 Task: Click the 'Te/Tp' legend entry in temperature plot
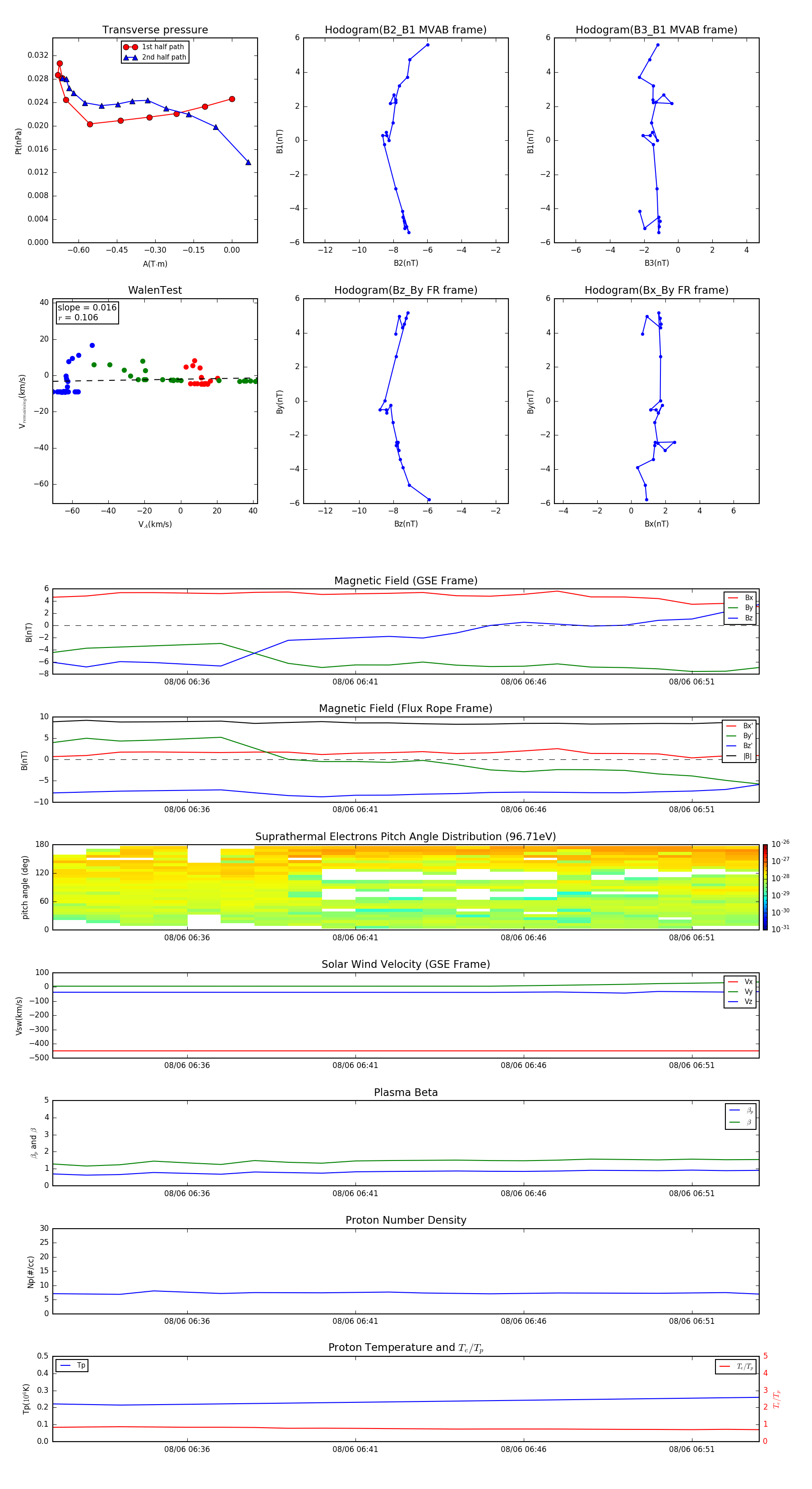[736, 1366]
